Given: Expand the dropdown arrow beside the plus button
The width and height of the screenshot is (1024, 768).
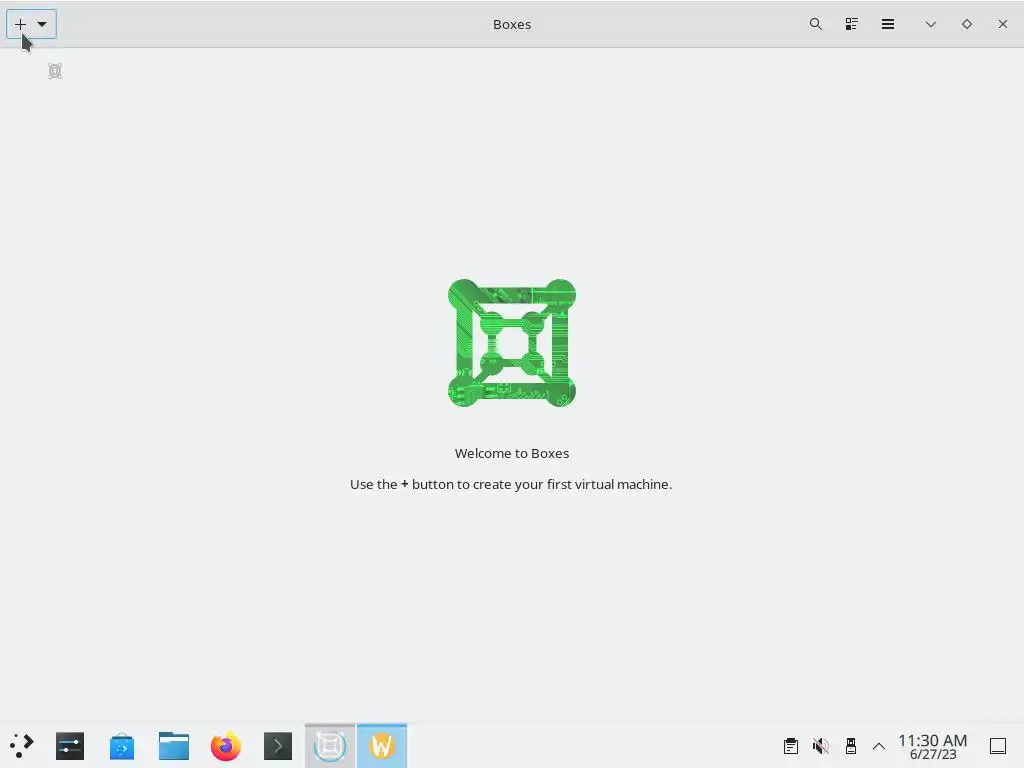Looking at the screenshot, I should pyautogui.click(x=42, y=24).
